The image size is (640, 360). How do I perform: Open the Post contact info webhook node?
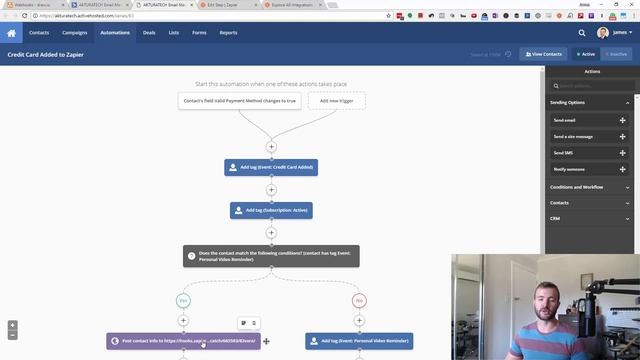pyautogui.click(x=184, y=341)
